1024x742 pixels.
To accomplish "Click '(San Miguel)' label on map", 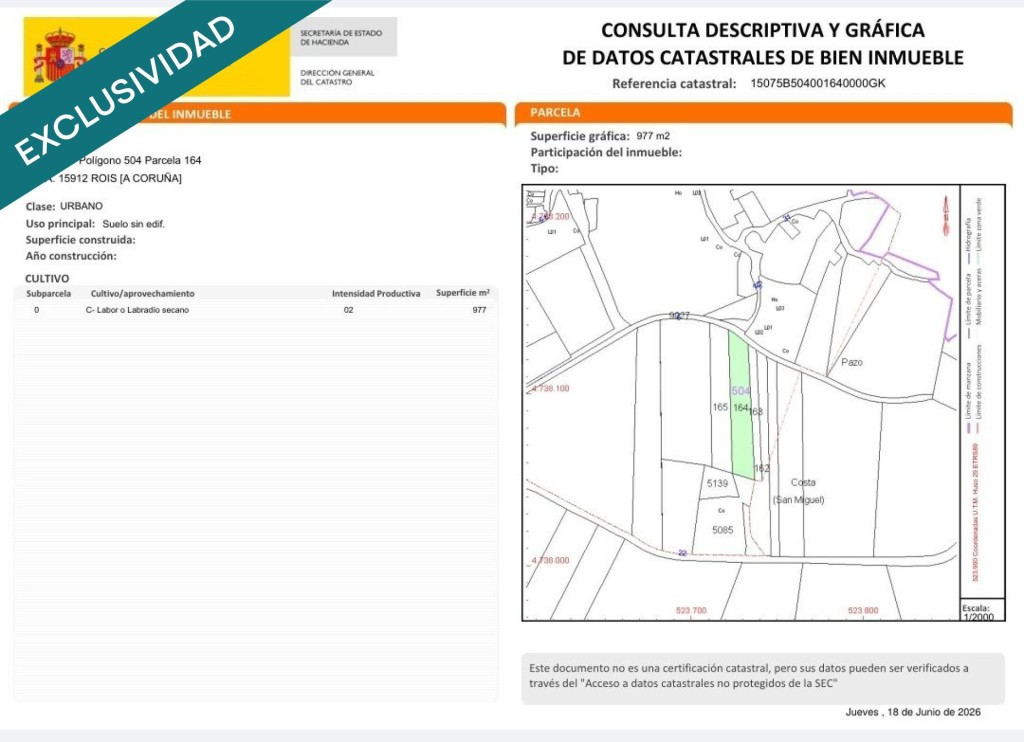I will (799, 500).
